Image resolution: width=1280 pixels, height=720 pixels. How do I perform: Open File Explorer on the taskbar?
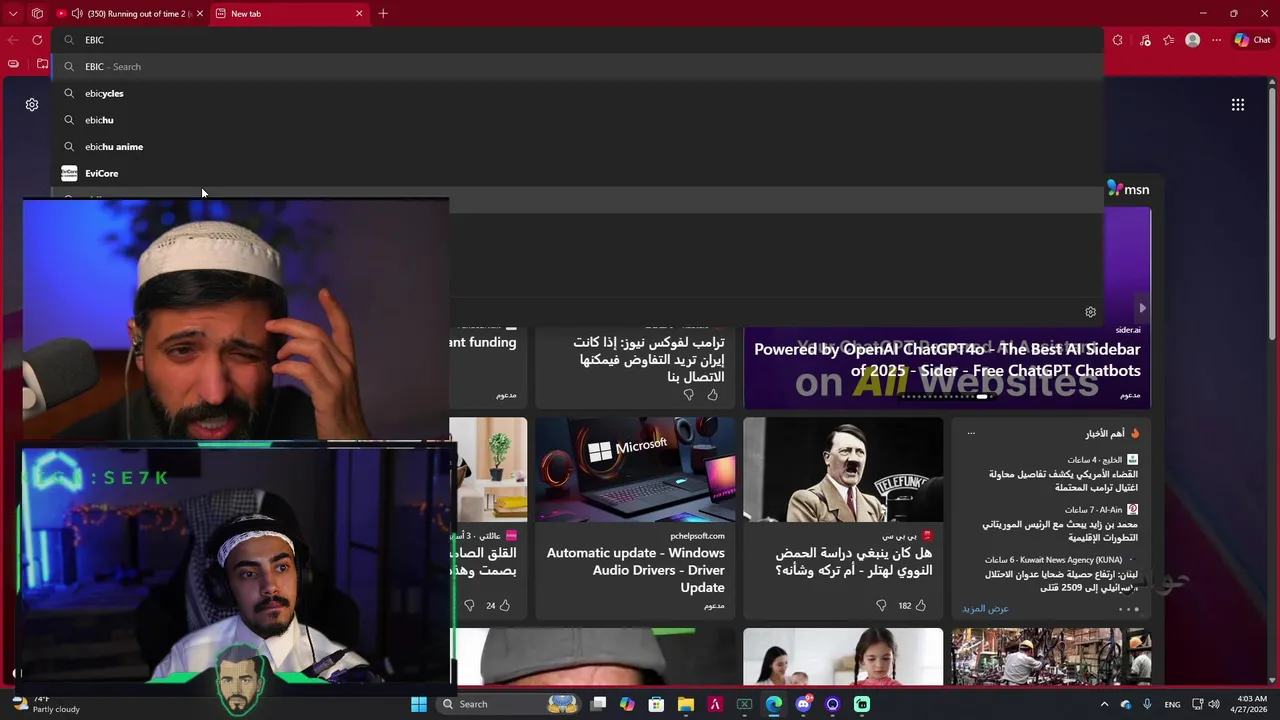(686, 704)
